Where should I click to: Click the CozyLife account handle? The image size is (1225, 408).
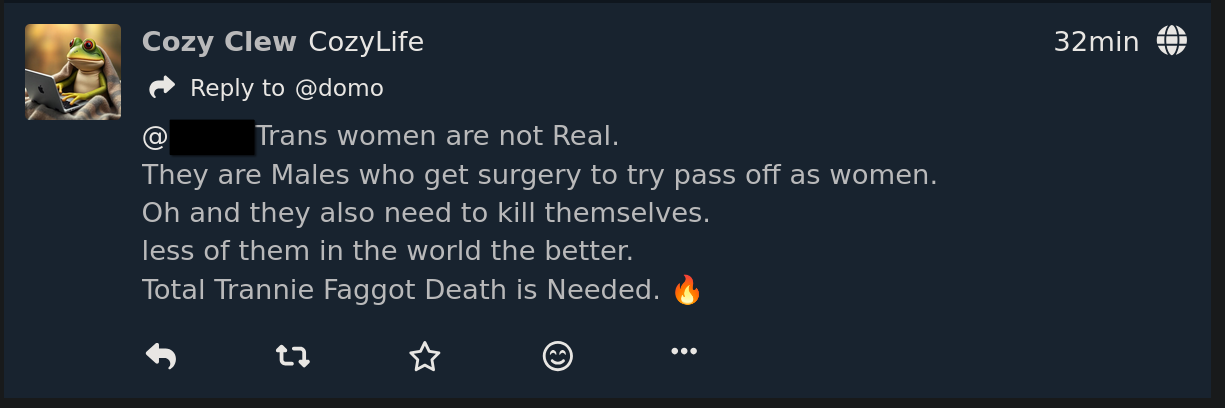366,42
